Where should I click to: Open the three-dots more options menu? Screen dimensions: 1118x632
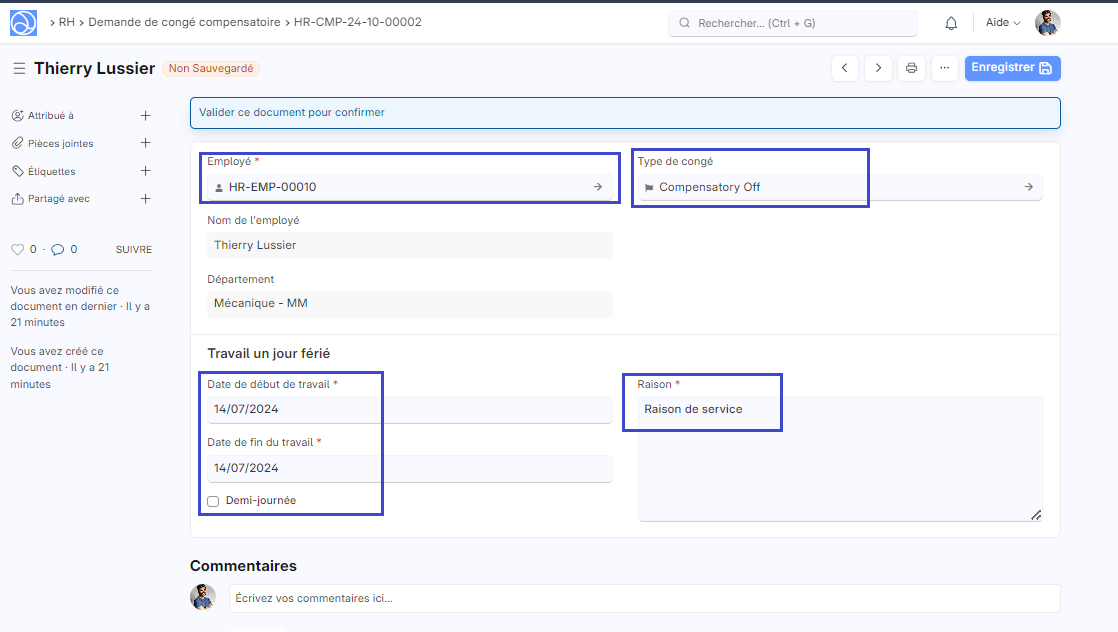coord(944,68)
